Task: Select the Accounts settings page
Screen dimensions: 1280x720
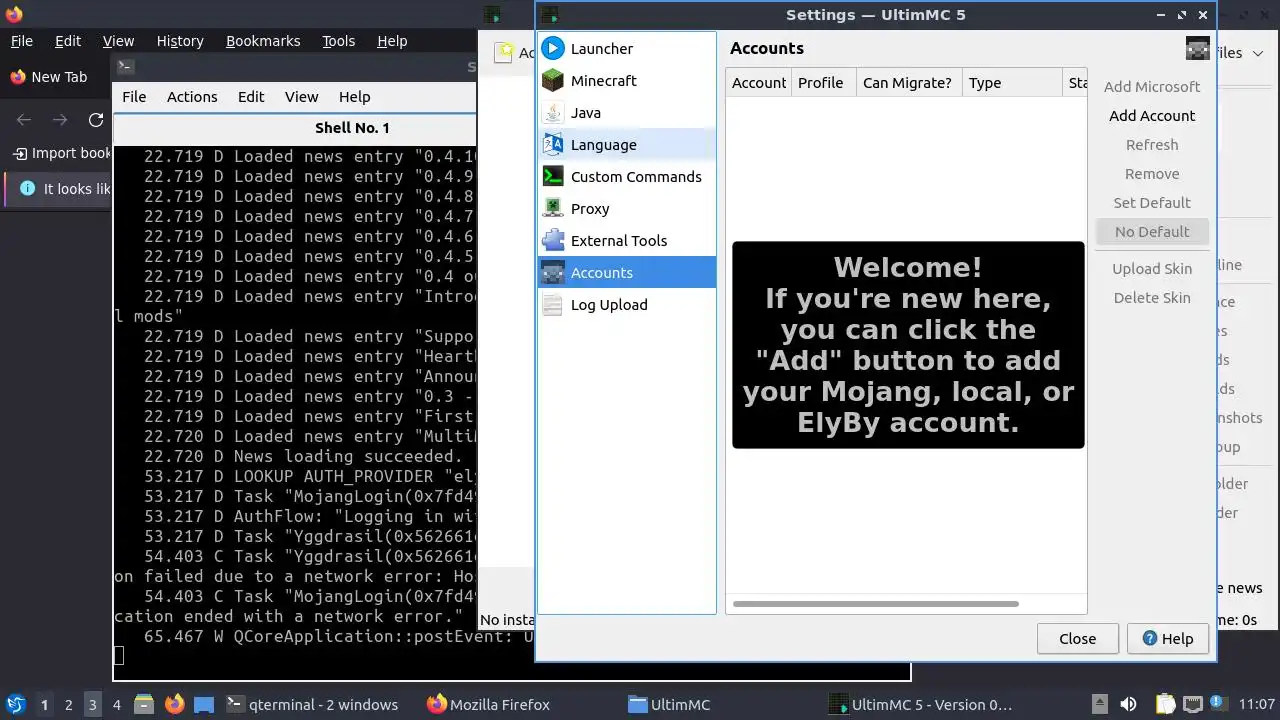Action: (x=627, y=272)
